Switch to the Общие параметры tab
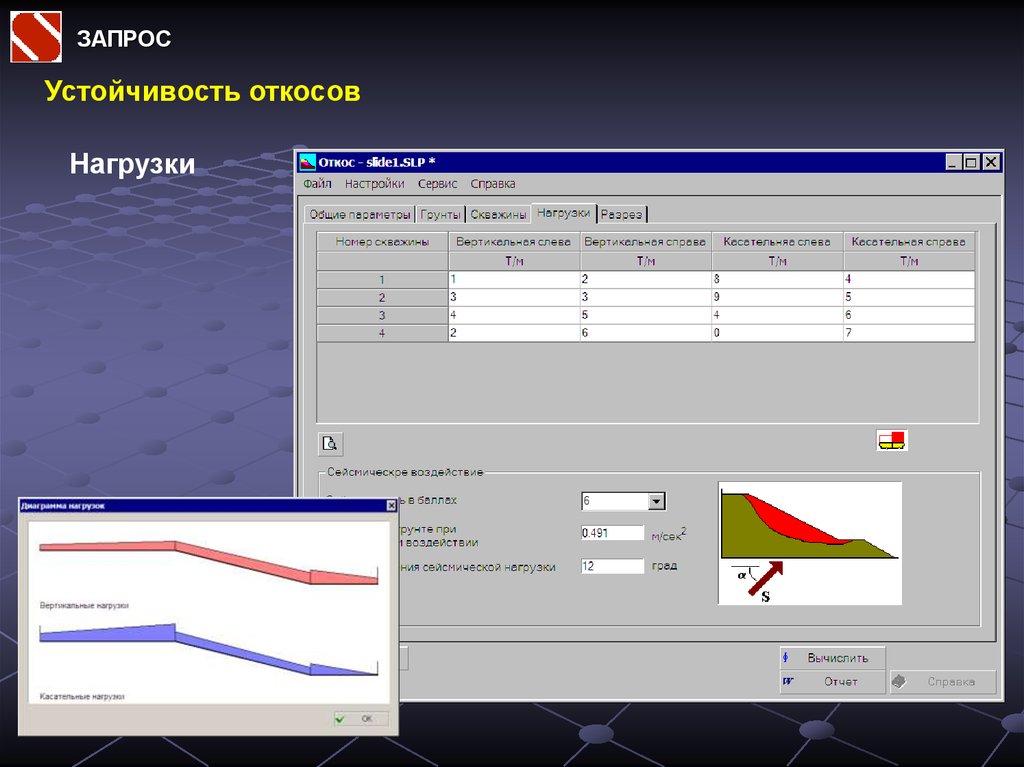The height and width of the screenshot is (767, 1024). tap(359, 214)
